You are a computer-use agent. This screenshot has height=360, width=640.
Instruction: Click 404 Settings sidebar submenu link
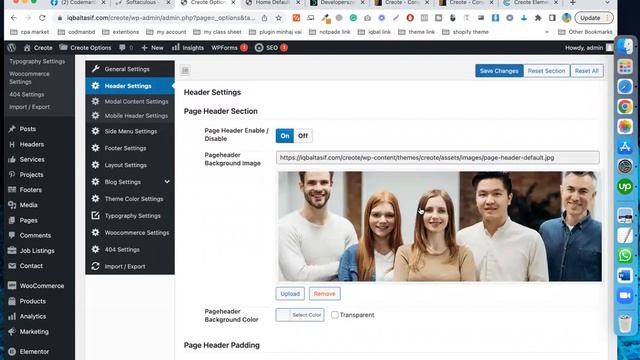coord(27,94)
